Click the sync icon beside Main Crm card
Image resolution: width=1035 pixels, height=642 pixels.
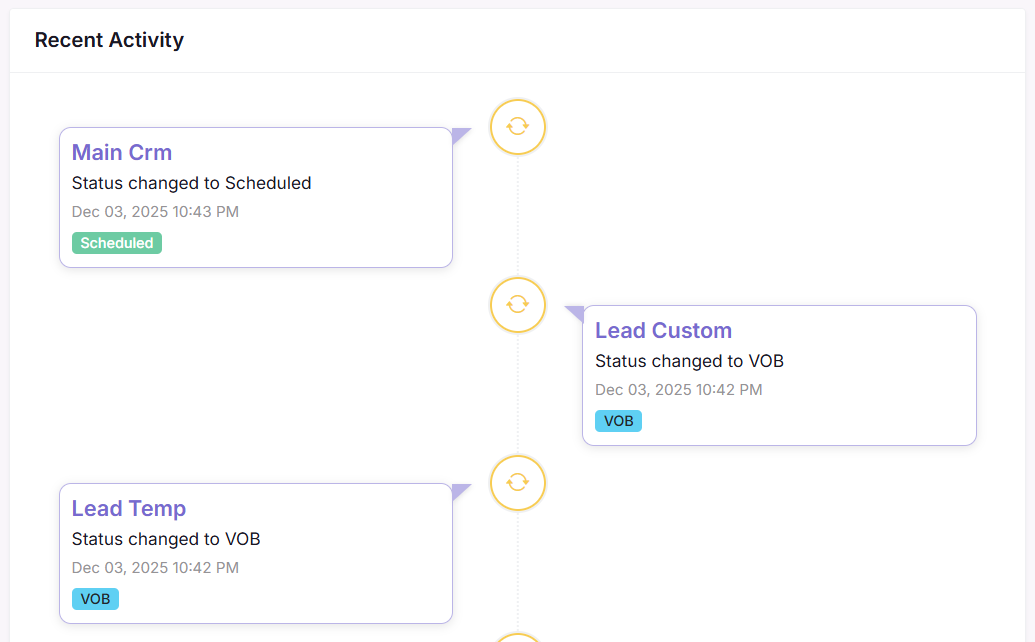pos(517,127)
